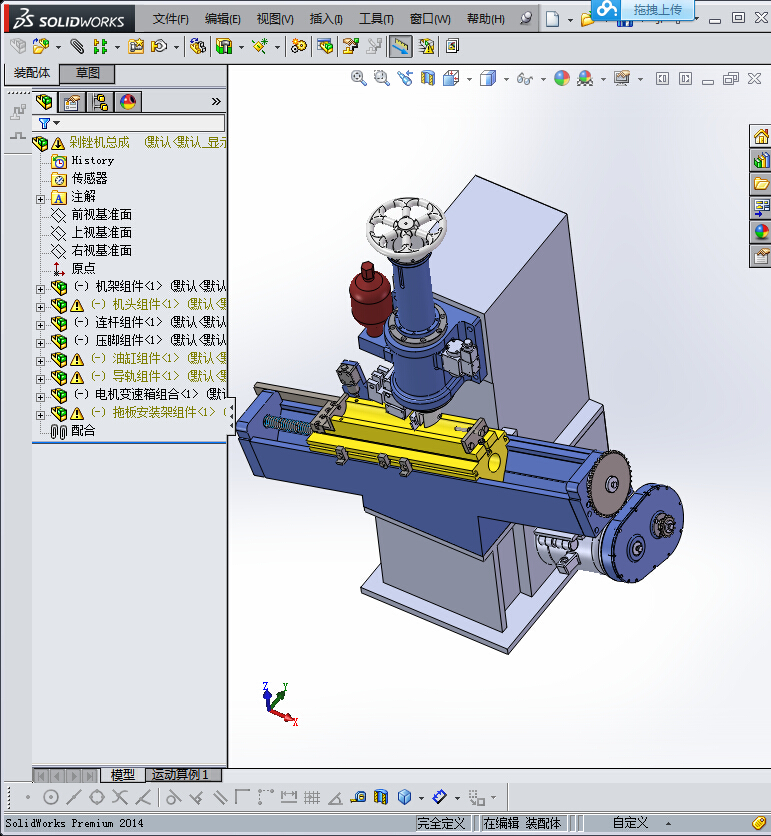Screen dimensions: 771x836
Task: Expand the panel tabs double-chevron
Action: click(216, 101)
